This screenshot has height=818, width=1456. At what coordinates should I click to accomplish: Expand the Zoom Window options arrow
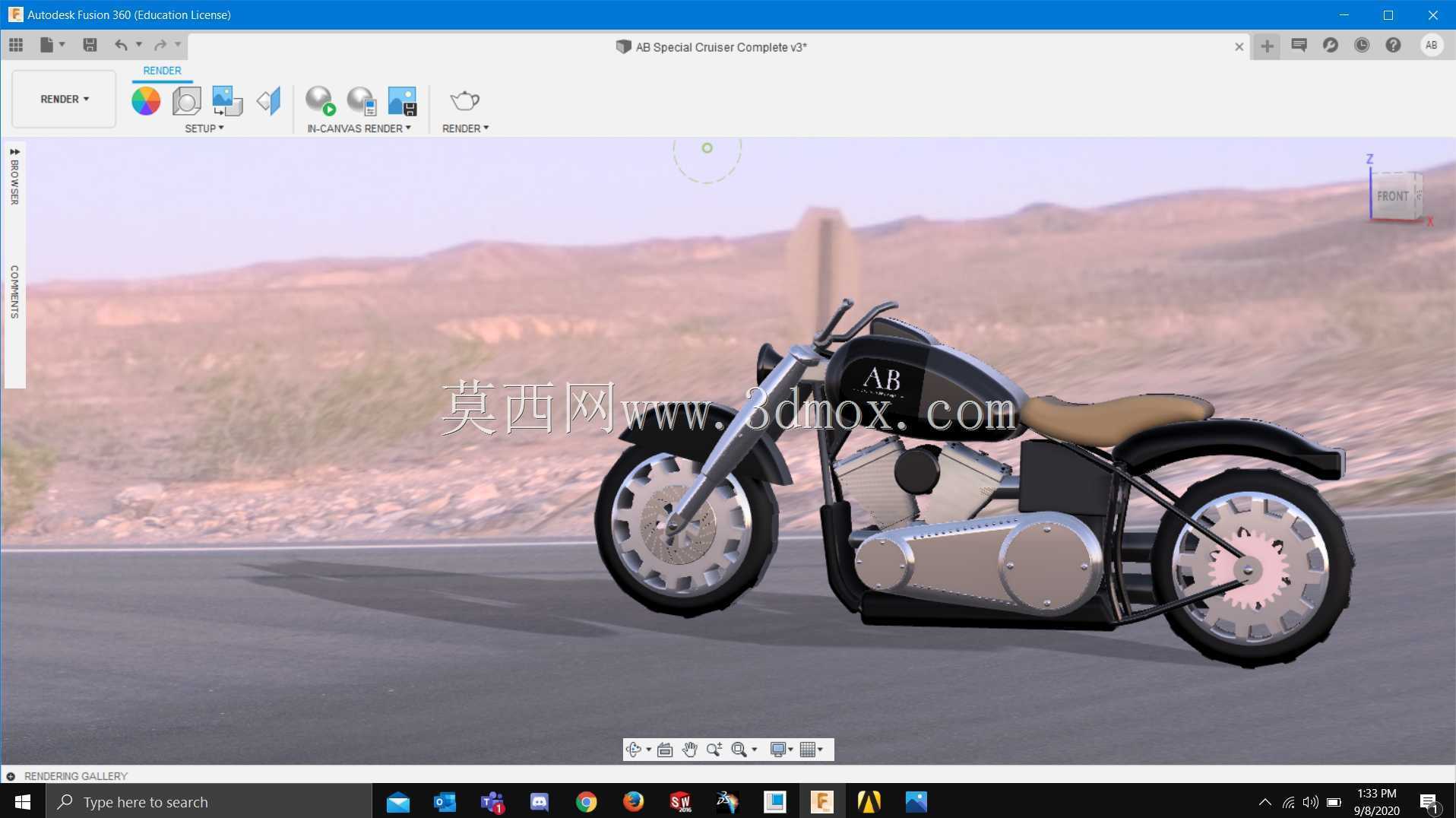tap(754, 750)
